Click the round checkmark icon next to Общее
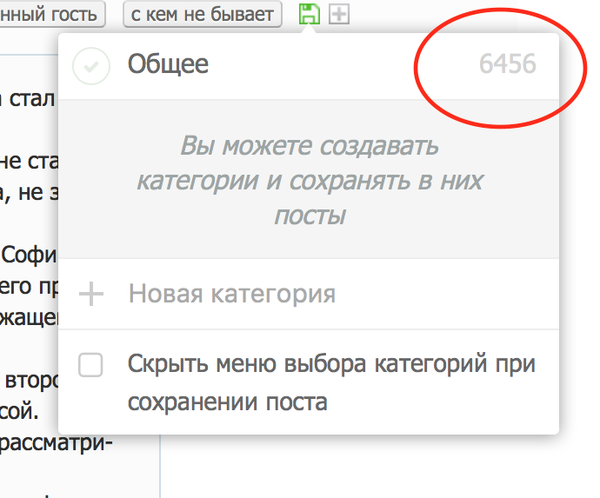This screenshot has width=600, height=498. (91, 66)
